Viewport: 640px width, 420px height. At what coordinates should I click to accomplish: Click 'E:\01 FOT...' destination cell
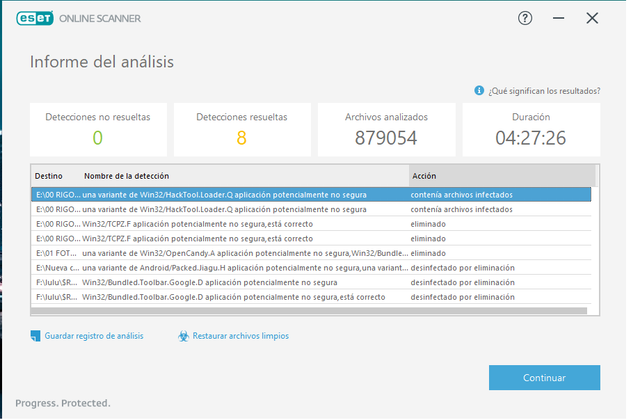click(56, 253)
